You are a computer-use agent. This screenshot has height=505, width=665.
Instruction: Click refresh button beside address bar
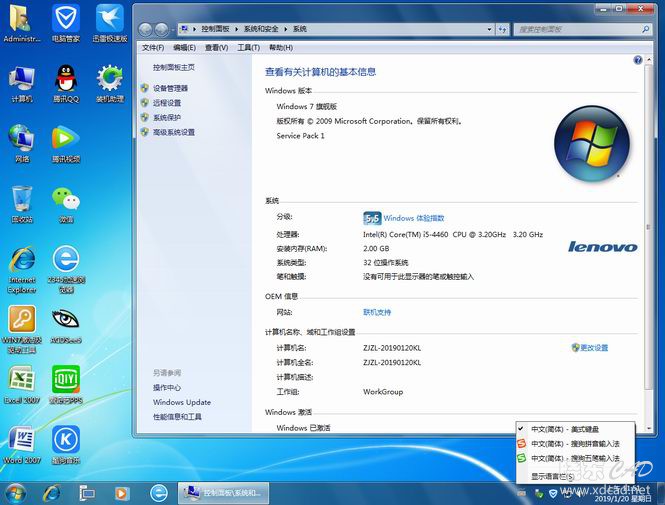502,29
